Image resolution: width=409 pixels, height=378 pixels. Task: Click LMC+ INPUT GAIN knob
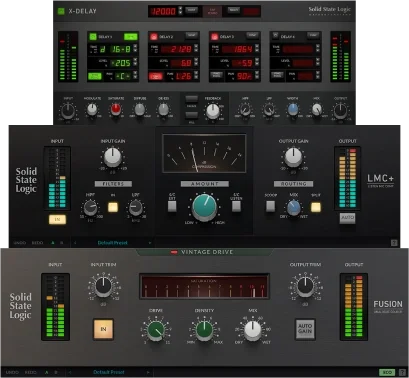(113, 157)
